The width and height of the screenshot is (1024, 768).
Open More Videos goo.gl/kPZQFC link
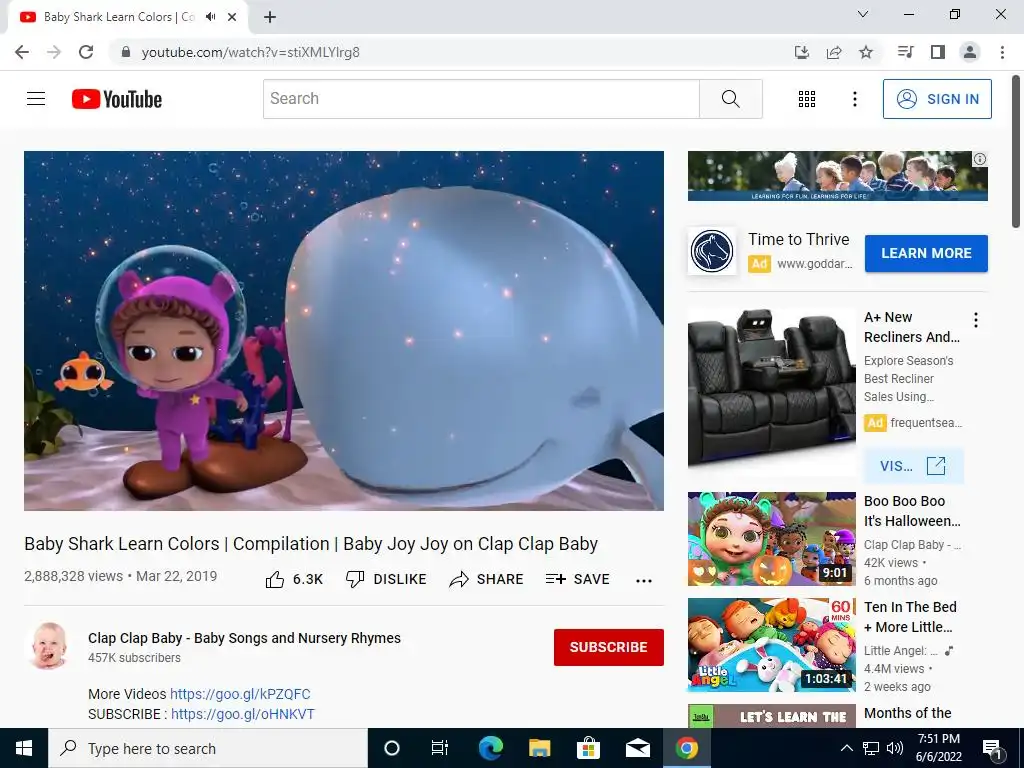pyautogui.click(x=240, y=694)
